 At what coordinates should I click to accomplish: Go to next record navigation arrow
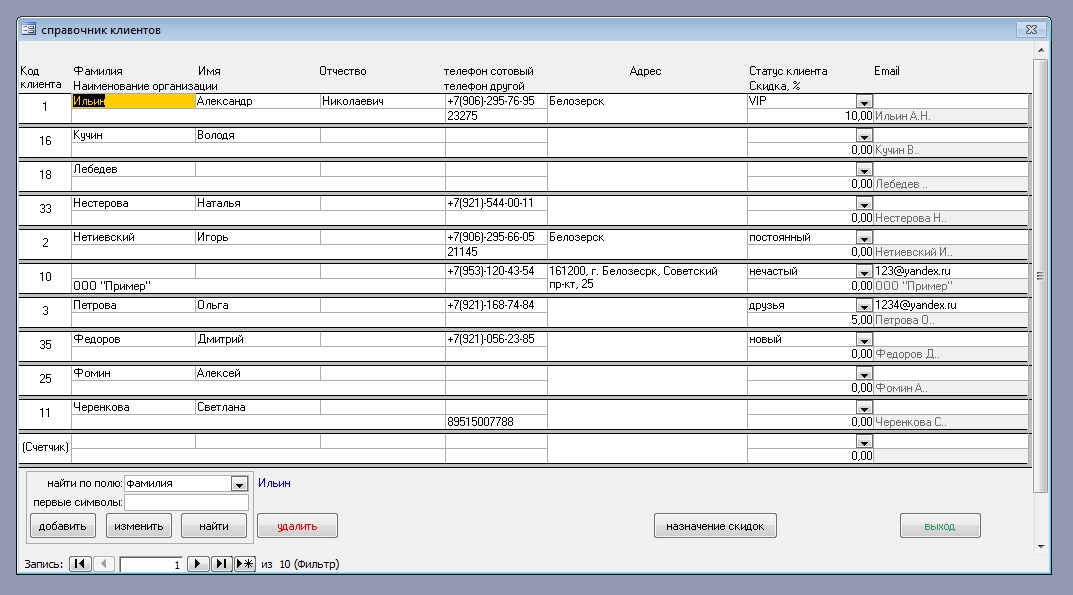(x=198, y=564)
